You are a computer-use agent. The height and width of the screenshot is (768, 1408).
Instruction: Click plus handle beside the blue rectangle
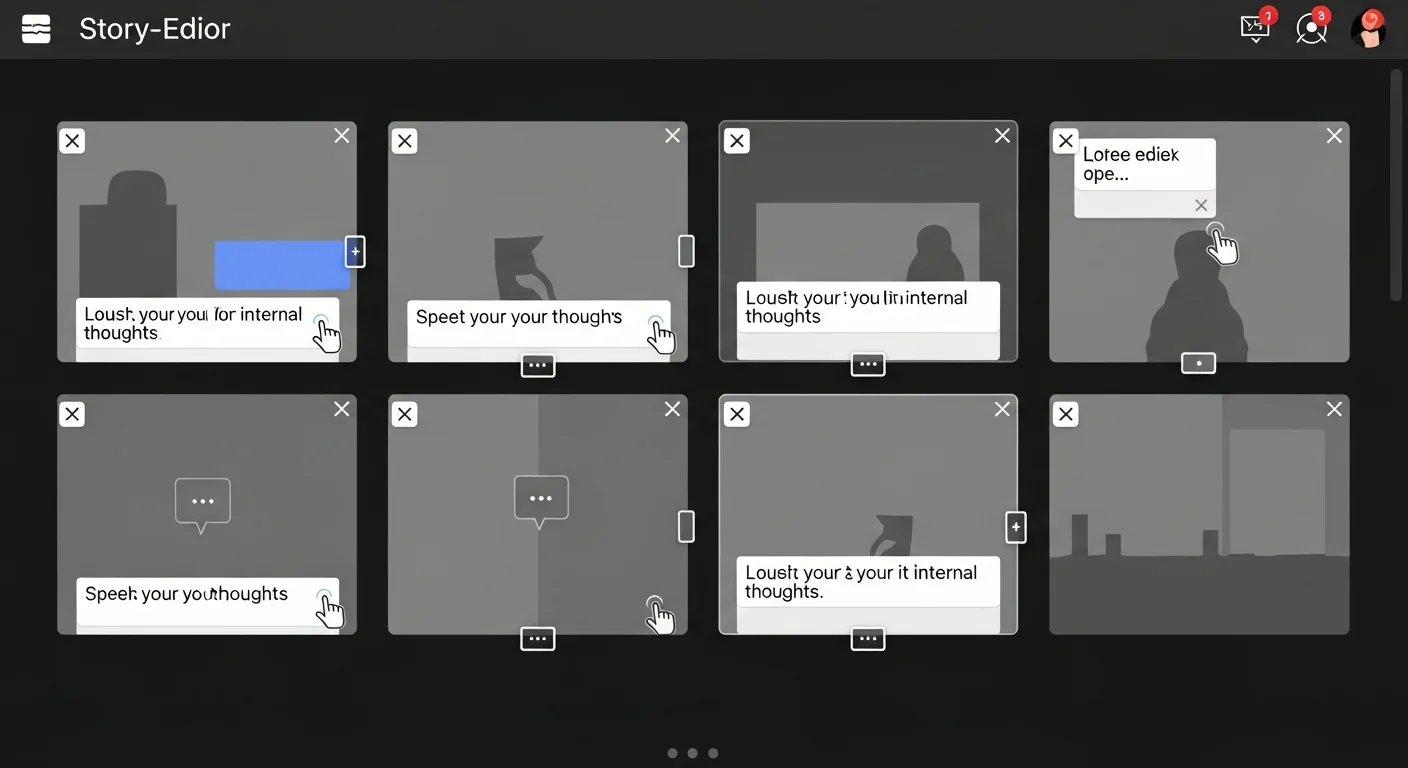(x=355, y=252)
